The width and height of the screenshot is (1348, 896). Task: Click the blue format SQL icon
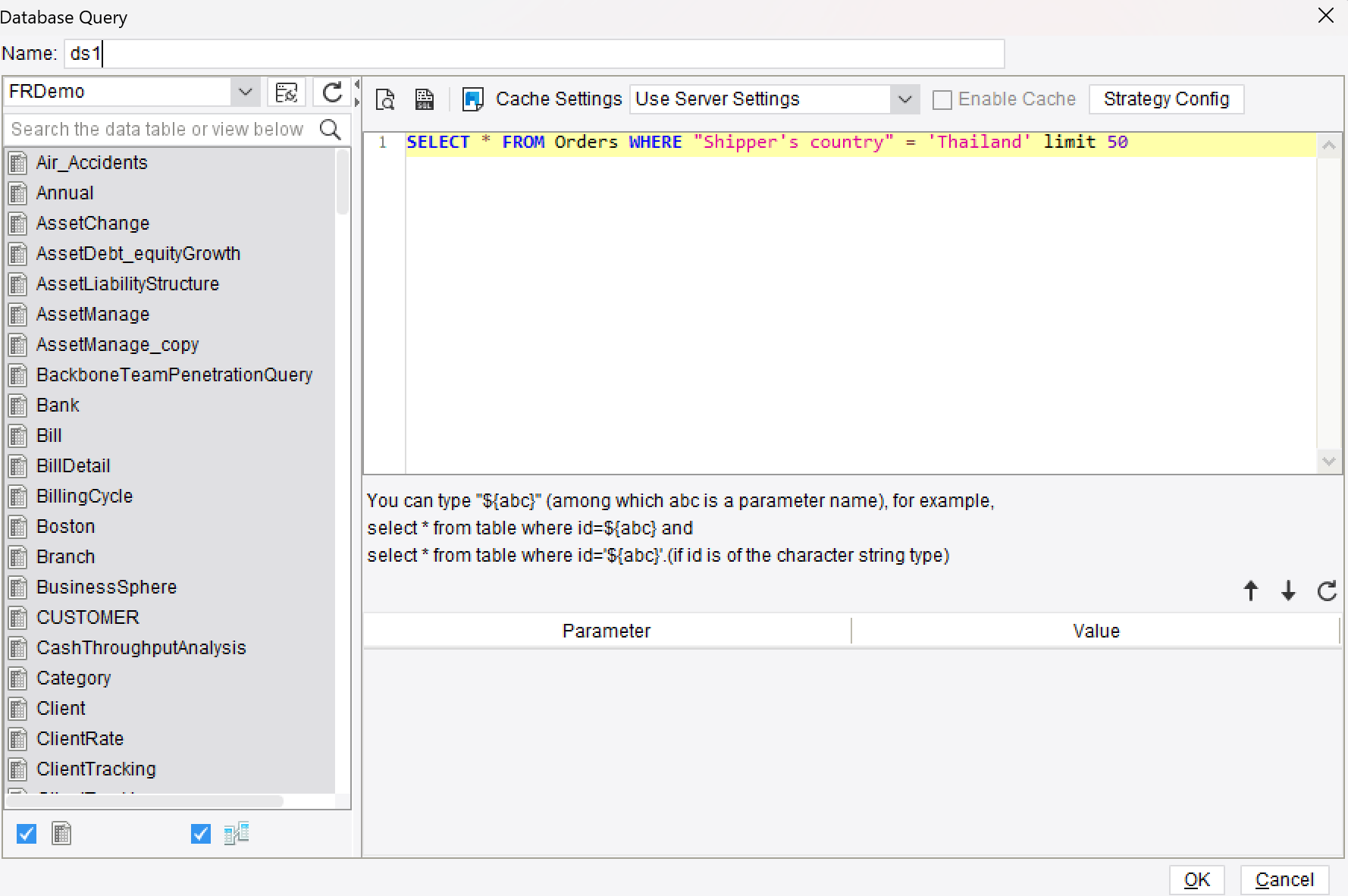(472, 99)
